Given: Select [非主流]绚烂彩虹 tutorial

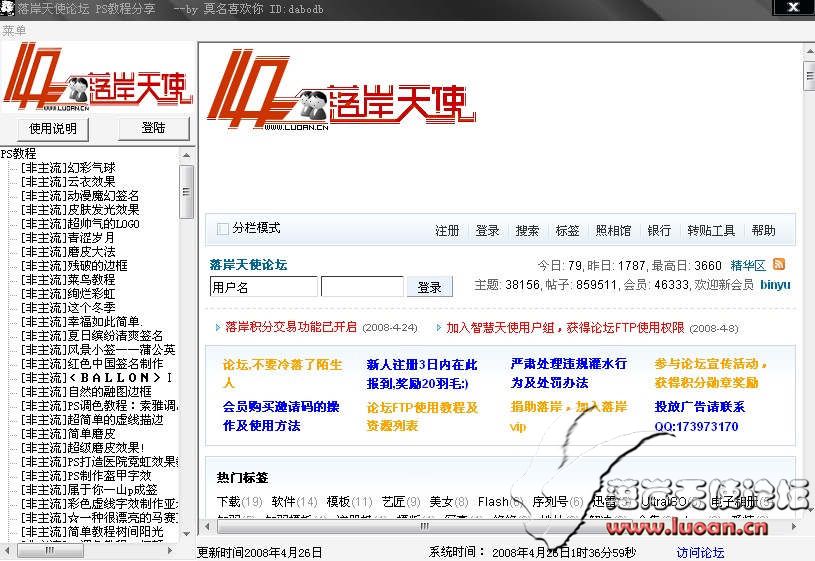Looking at the screenshot, I should pyautogui.click(x=68, y=294).
